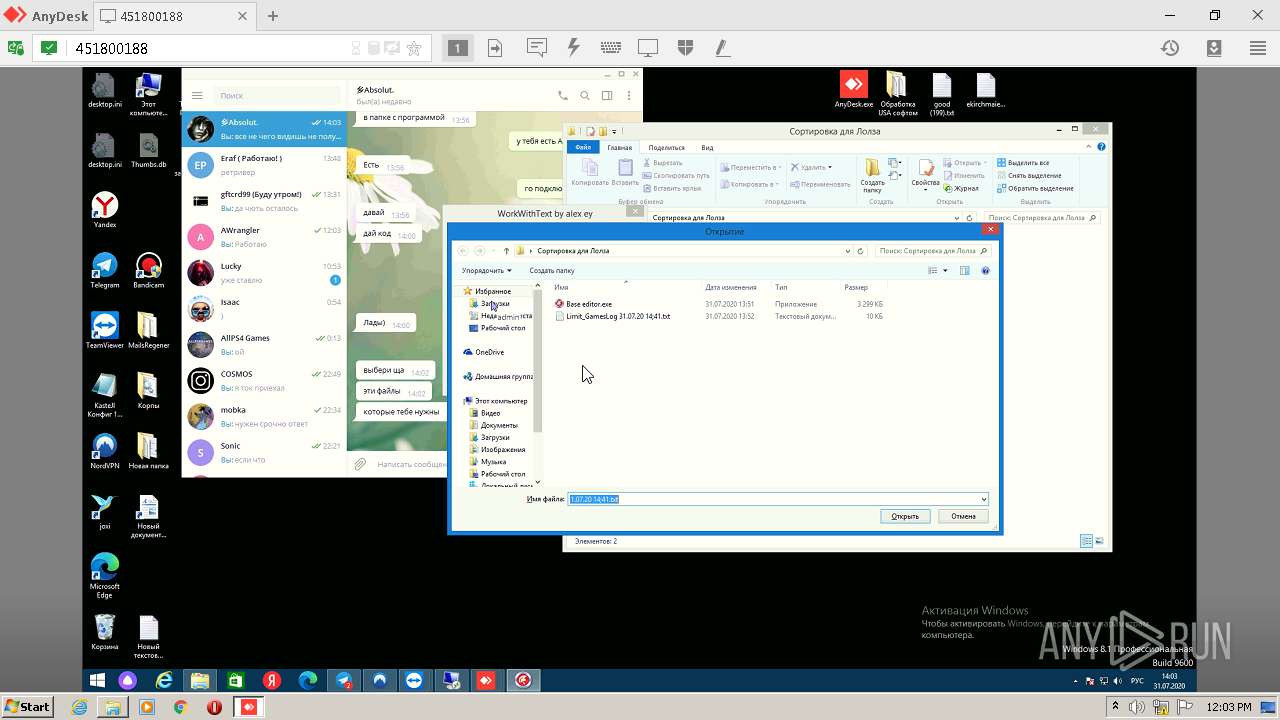Open the COSMOS chat

pyautogui.click(x=264, y=381)
